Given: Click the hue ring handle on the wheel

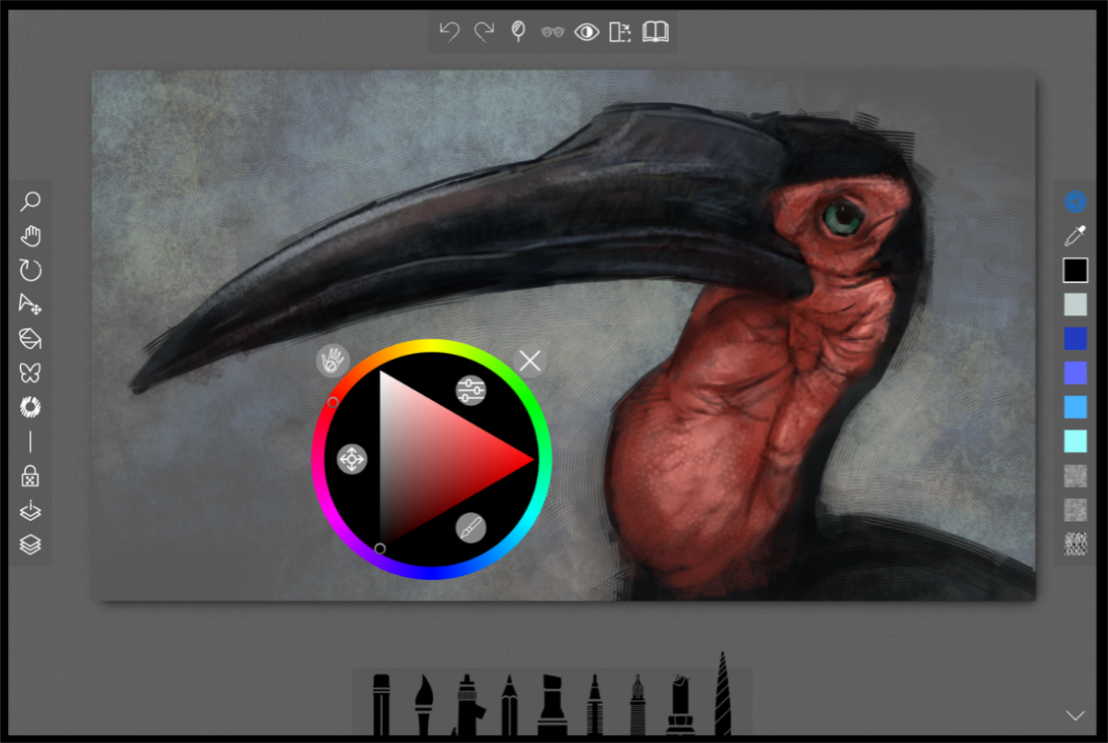Looking at the screenshot, I should (333, 402).
